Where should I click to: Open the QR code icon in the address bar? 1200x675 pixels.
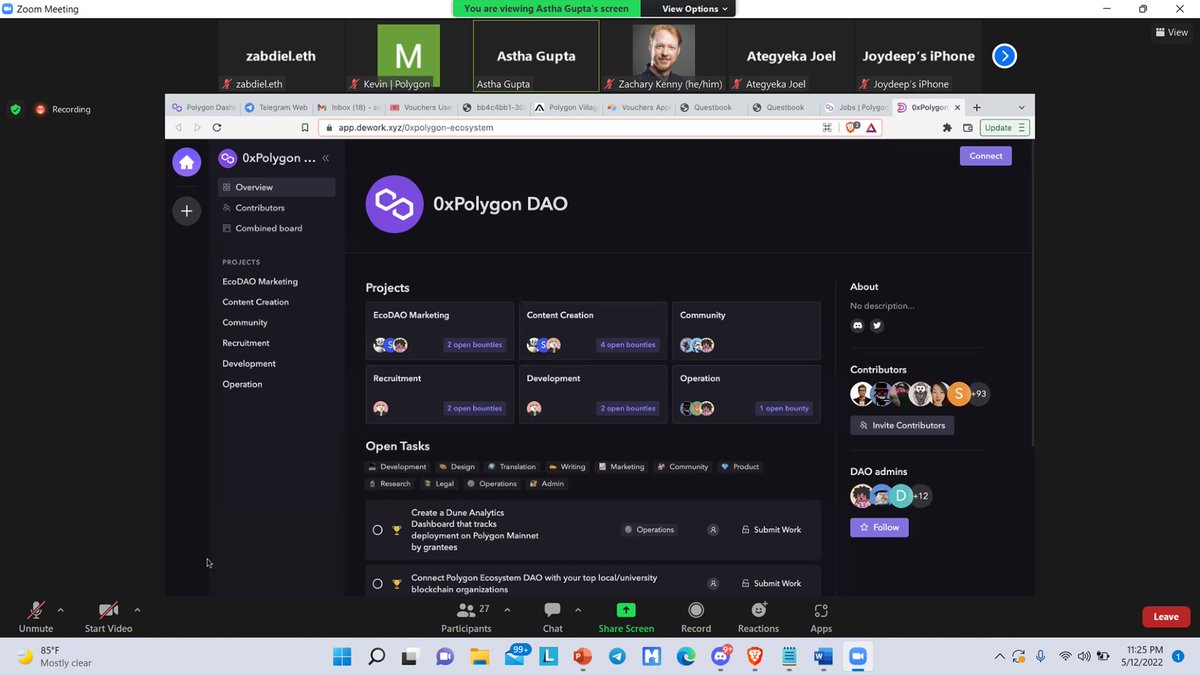coord(827,128)
